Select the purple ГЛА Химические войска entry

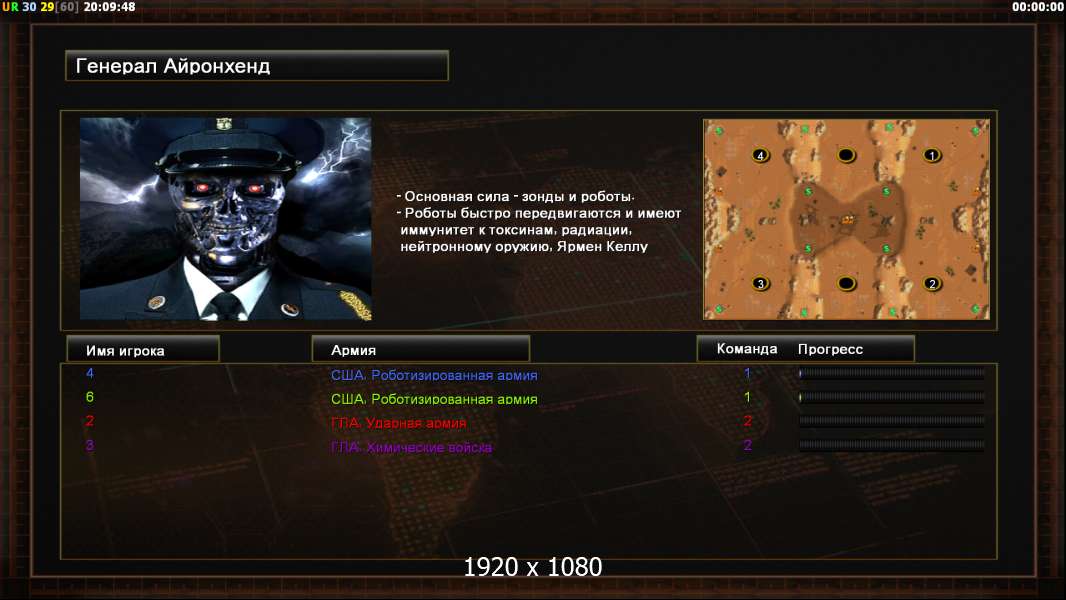(411, 447)
